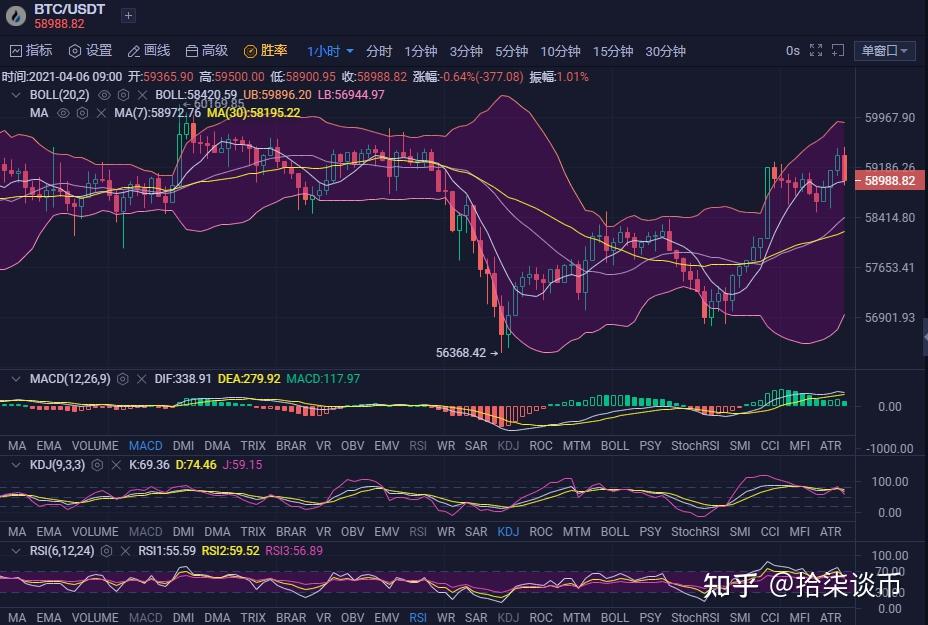Add a new chart window pane

(x=837, y=50)
